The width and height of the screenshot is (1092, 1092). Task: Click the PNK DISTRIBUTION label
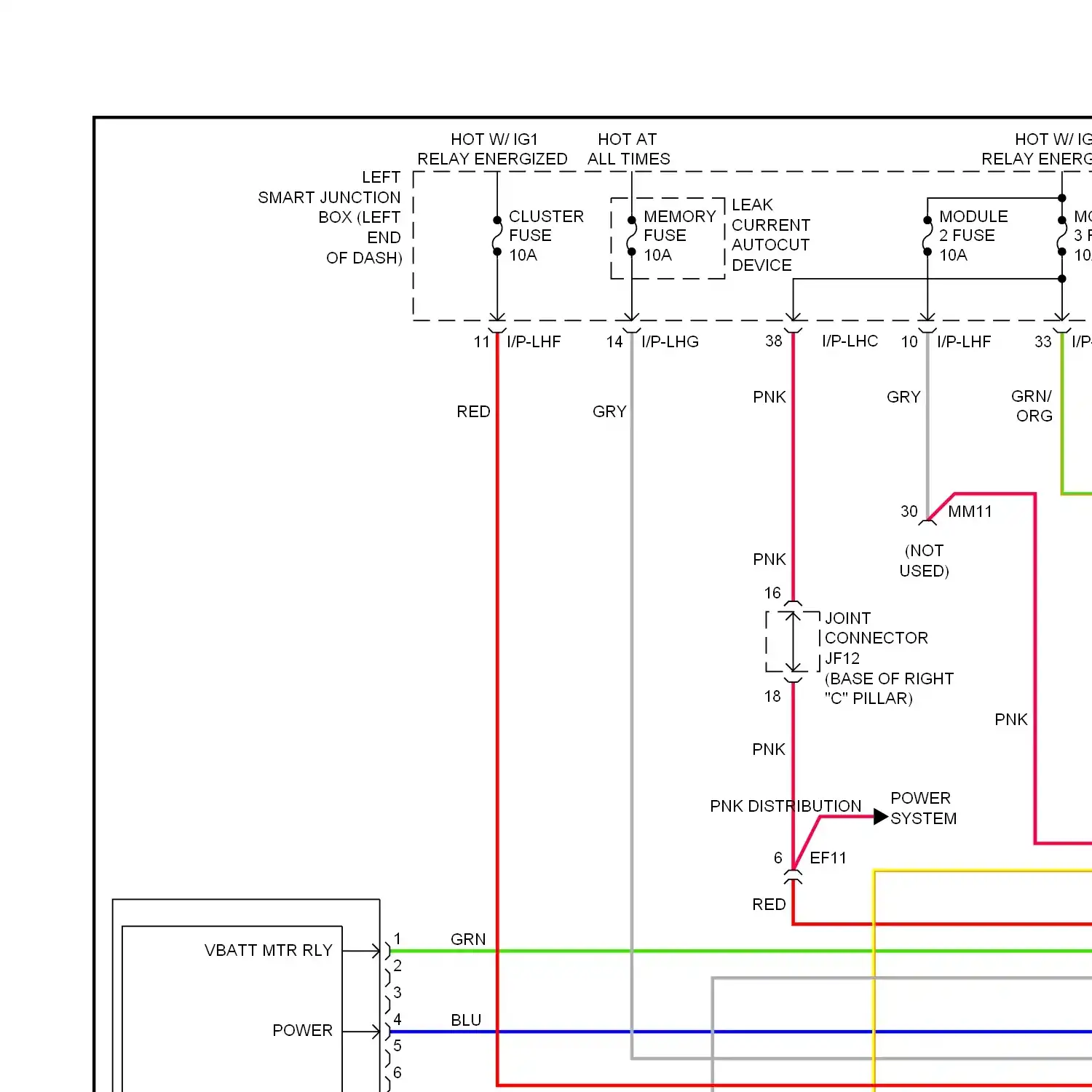pos(786,806)
